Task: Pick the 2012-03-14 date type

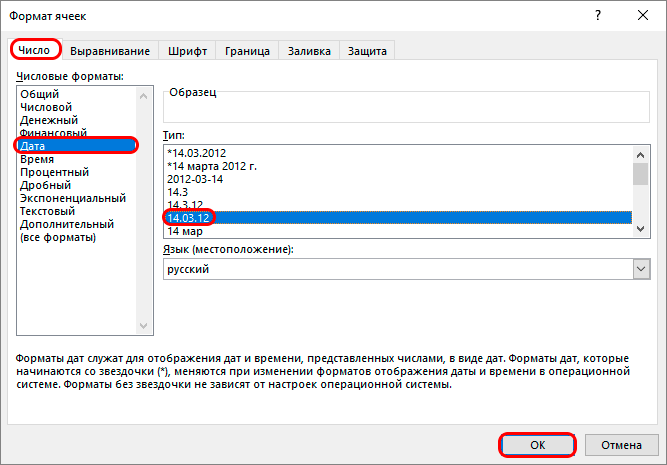Action: coord(195,179)
